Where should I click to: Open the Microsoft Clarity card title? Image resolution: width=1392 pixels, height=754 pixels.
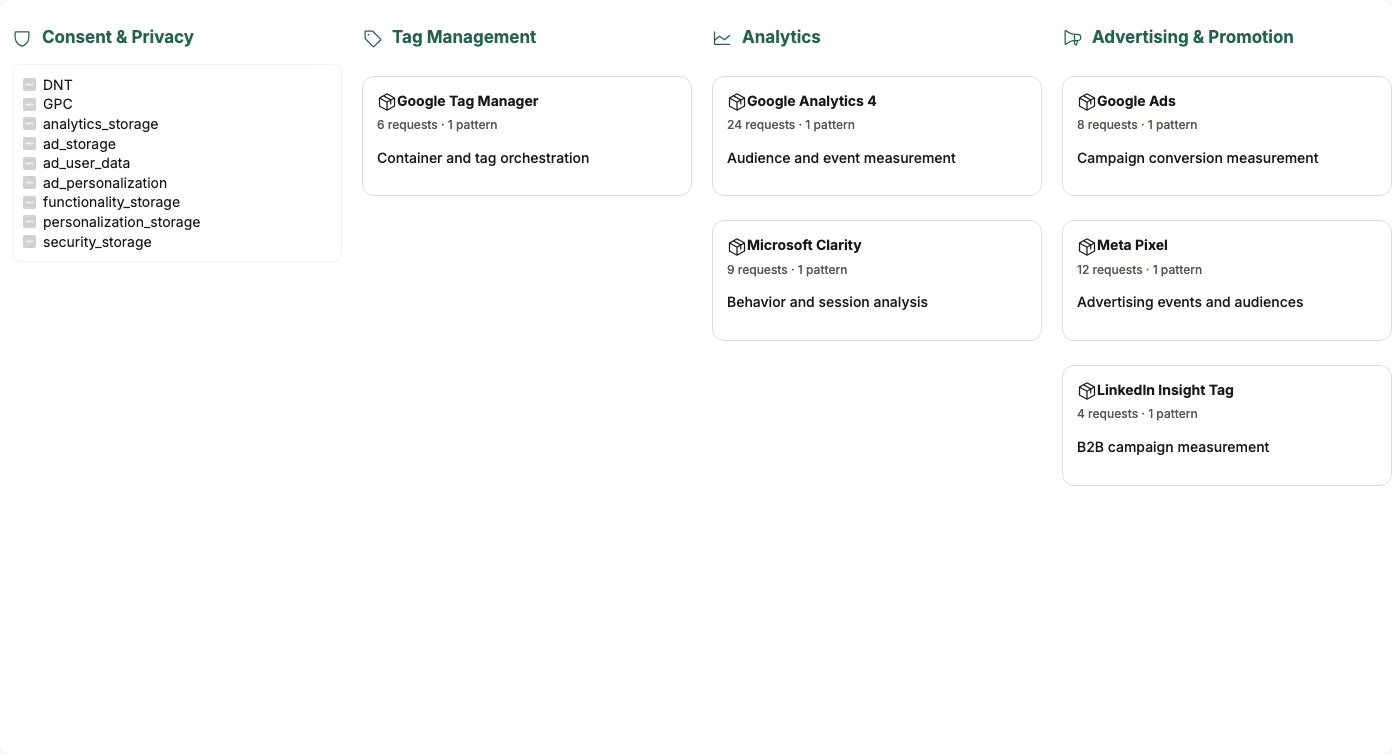(x=804, y=245)
